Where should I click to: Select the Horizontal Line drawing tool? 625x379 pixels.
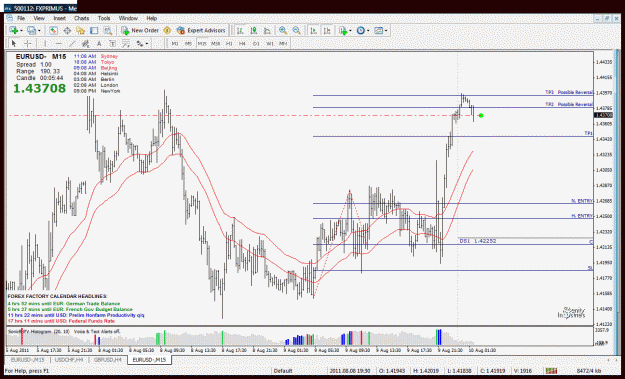(59, 43)
